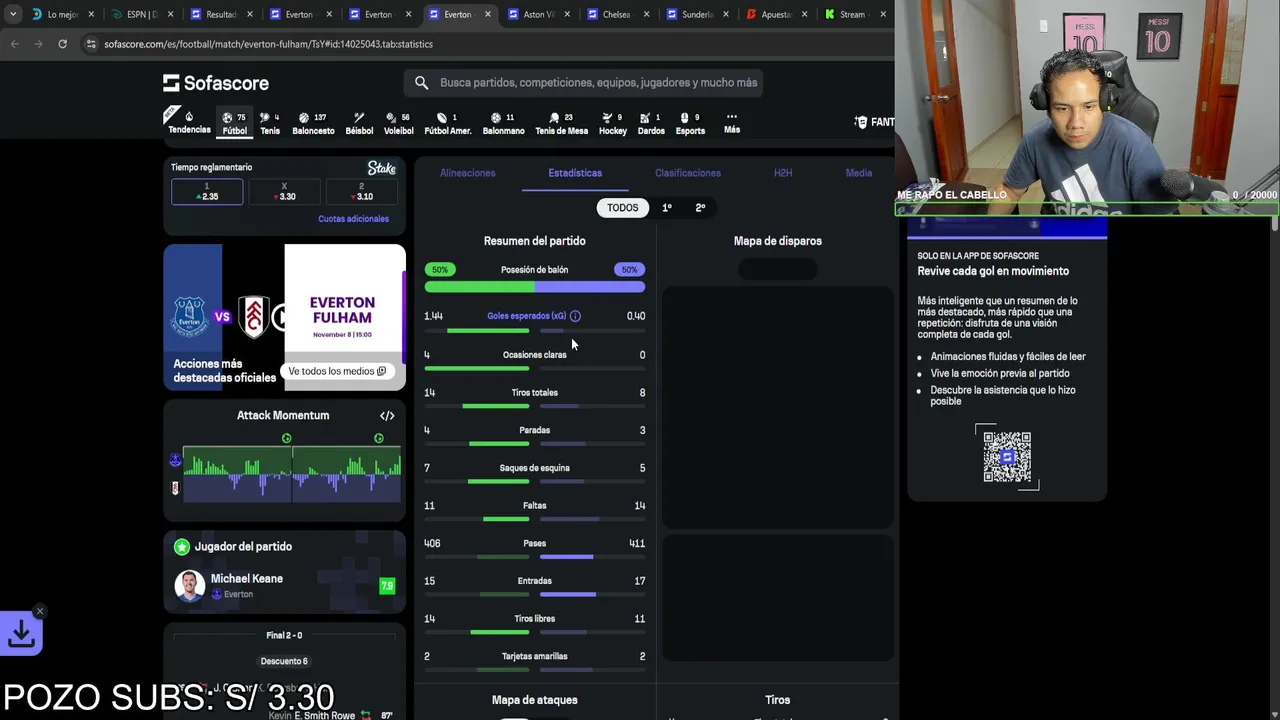1280x720 pixels.
Task: Open the Alineaciones tab
Action: point(467,173)
